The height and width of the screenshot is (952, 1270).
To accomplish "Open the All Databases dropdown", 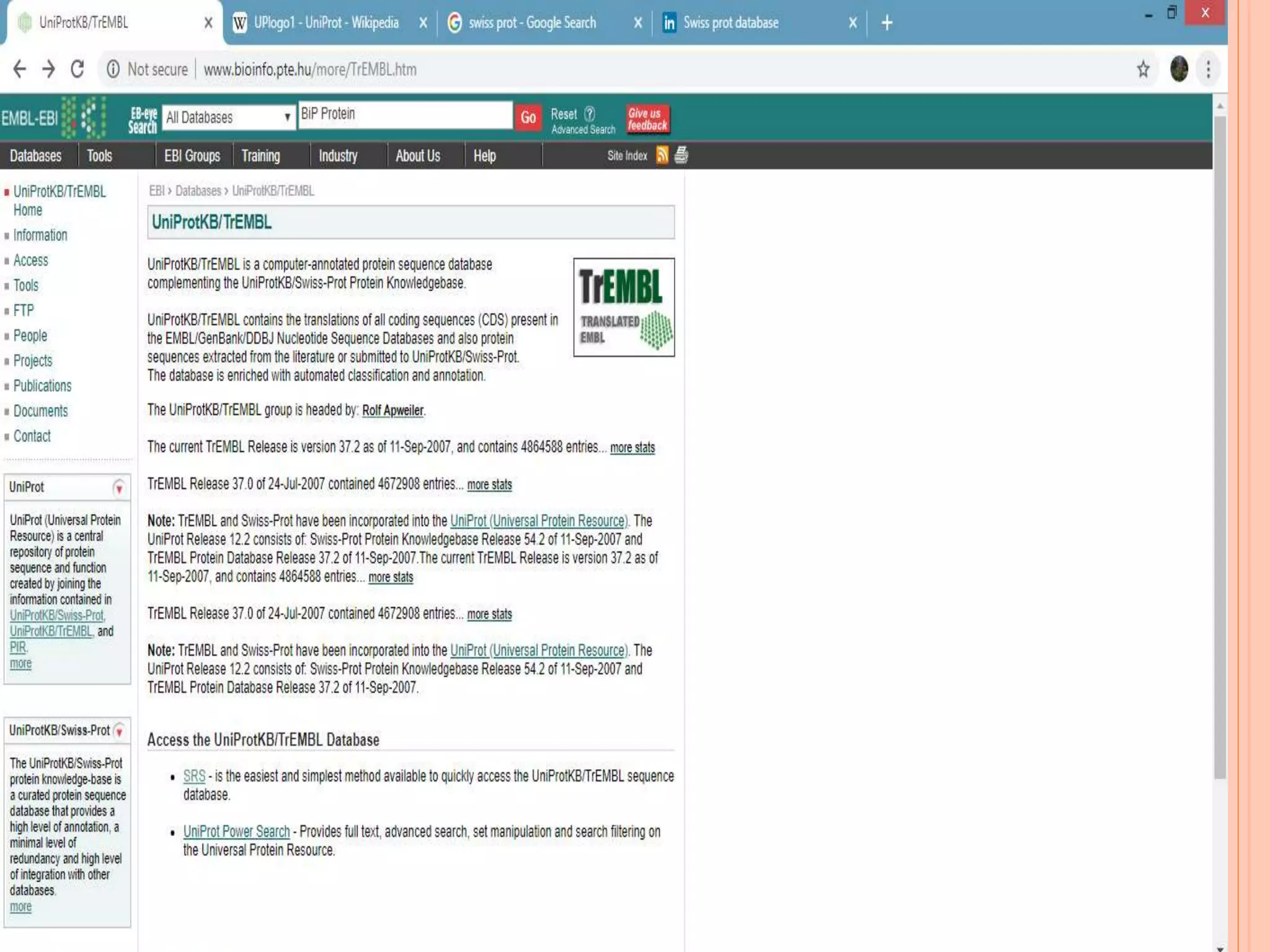I will pyautogui.click(x=228, y=117).
